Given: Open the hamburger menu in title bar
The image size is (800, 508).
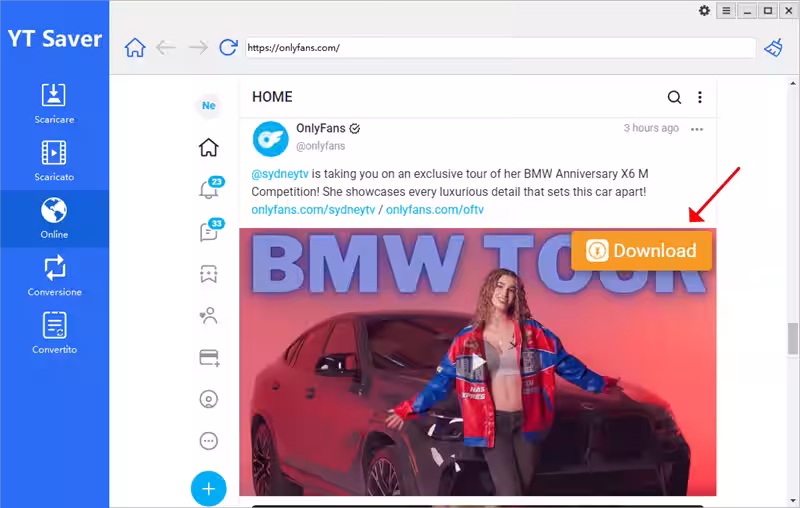Looking at the screenshot, I should click(726, 11).
